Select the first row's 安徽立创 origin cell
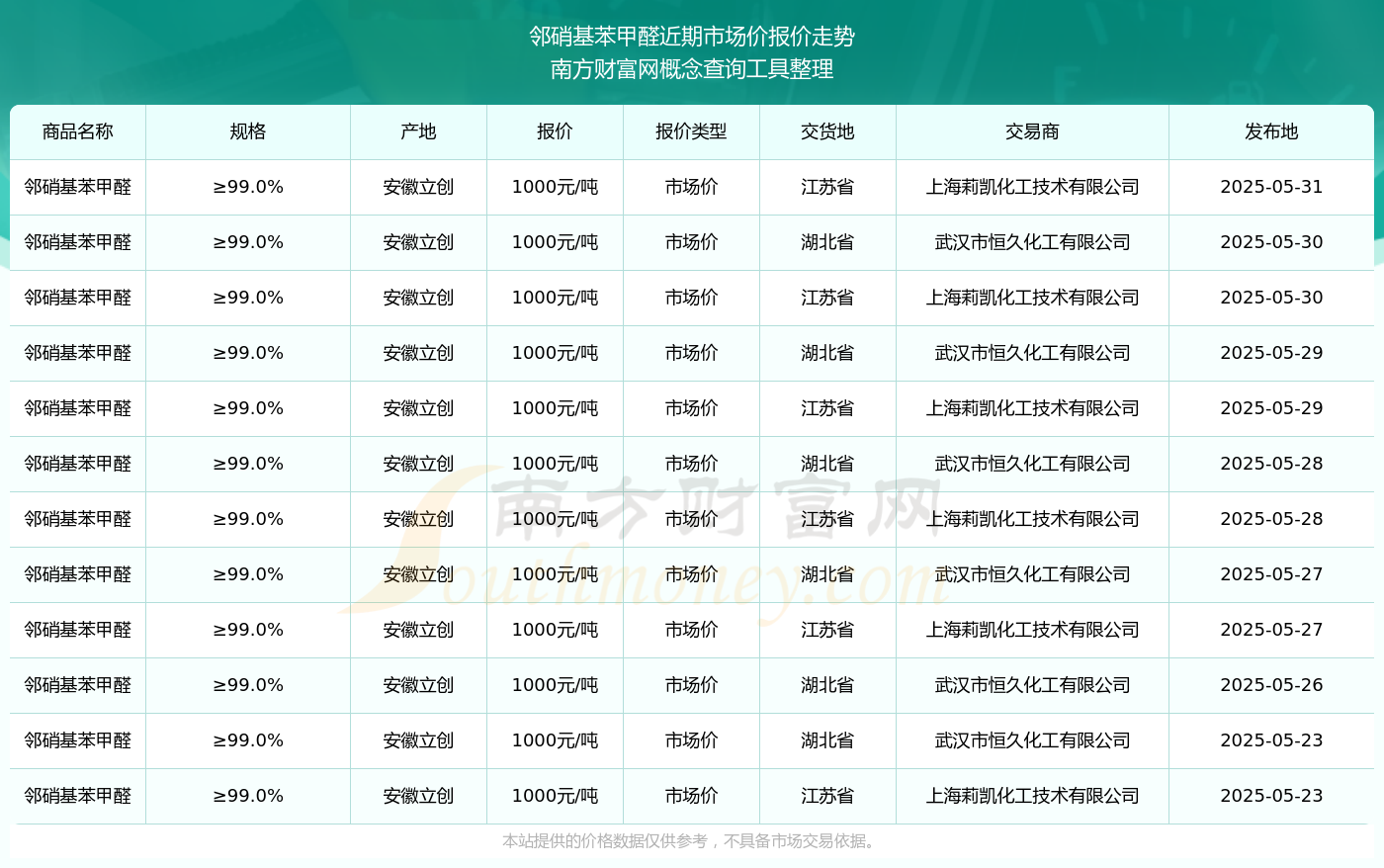 tap(419, 187)
